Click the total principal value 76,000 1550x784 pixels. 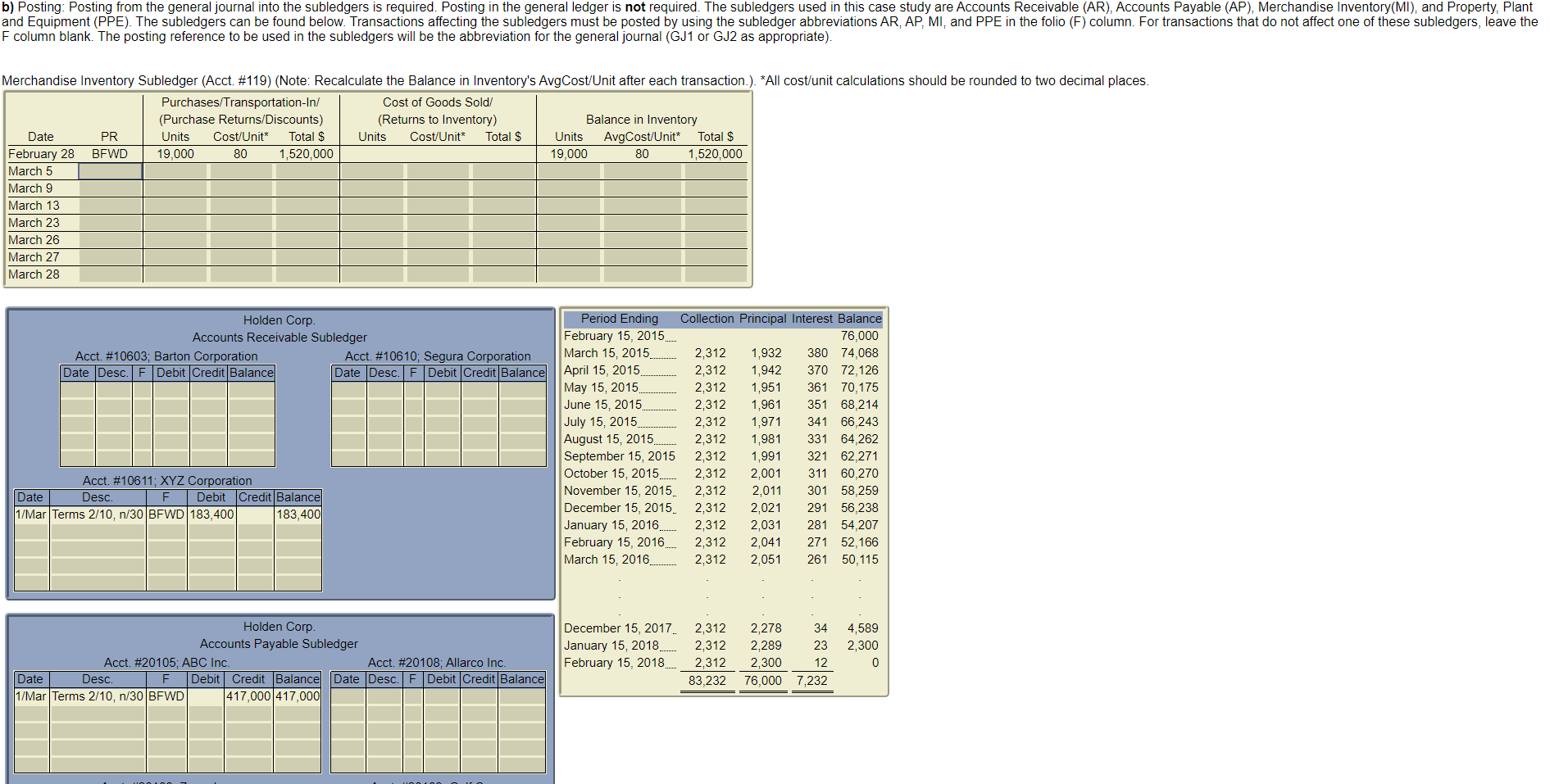click(763, 681)
